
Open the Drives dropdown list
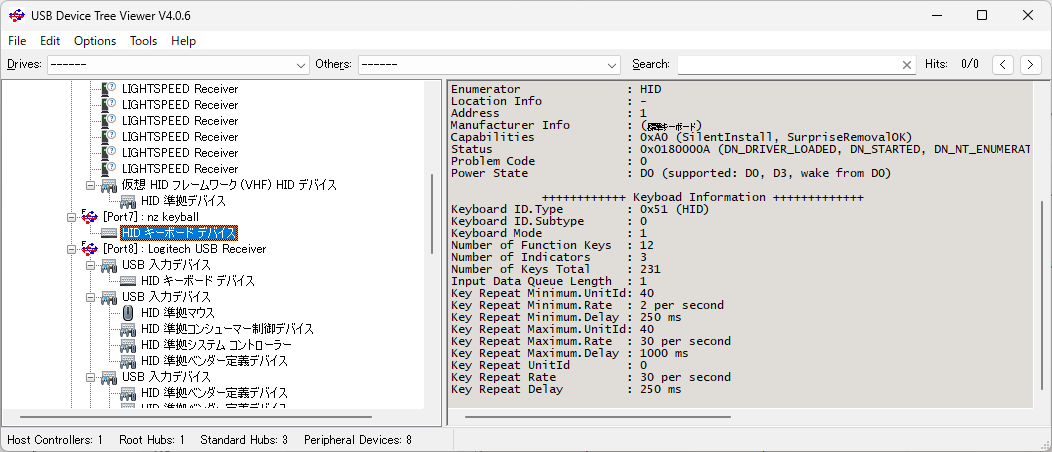302,64
